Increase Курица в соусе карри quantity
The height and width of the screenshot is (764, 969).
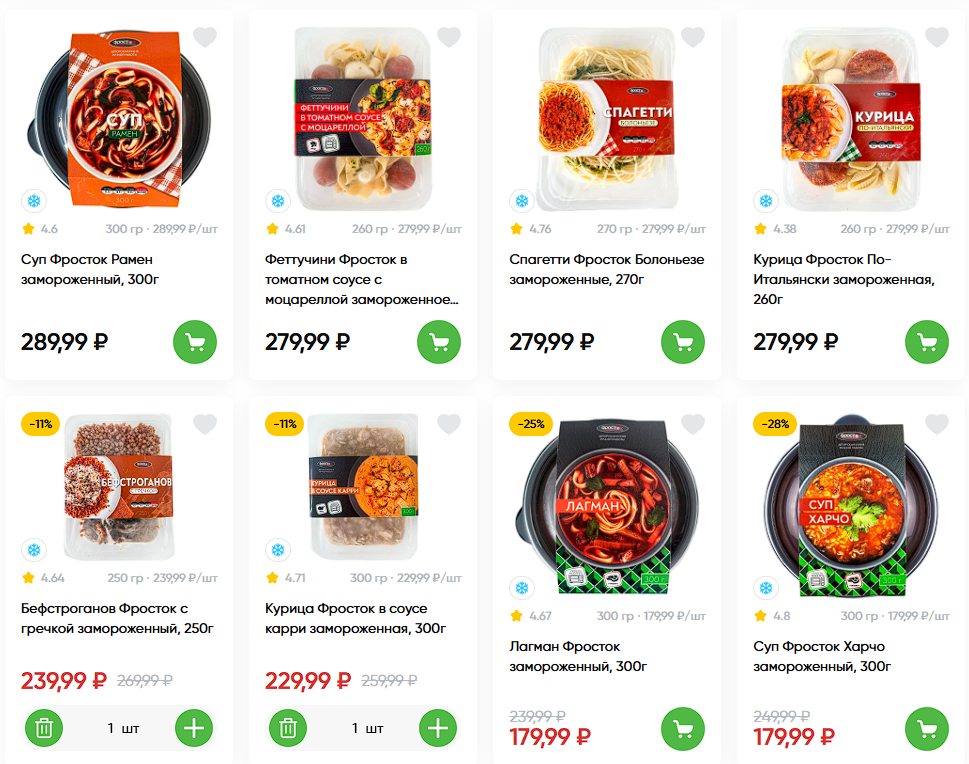(x=439, y=728)
